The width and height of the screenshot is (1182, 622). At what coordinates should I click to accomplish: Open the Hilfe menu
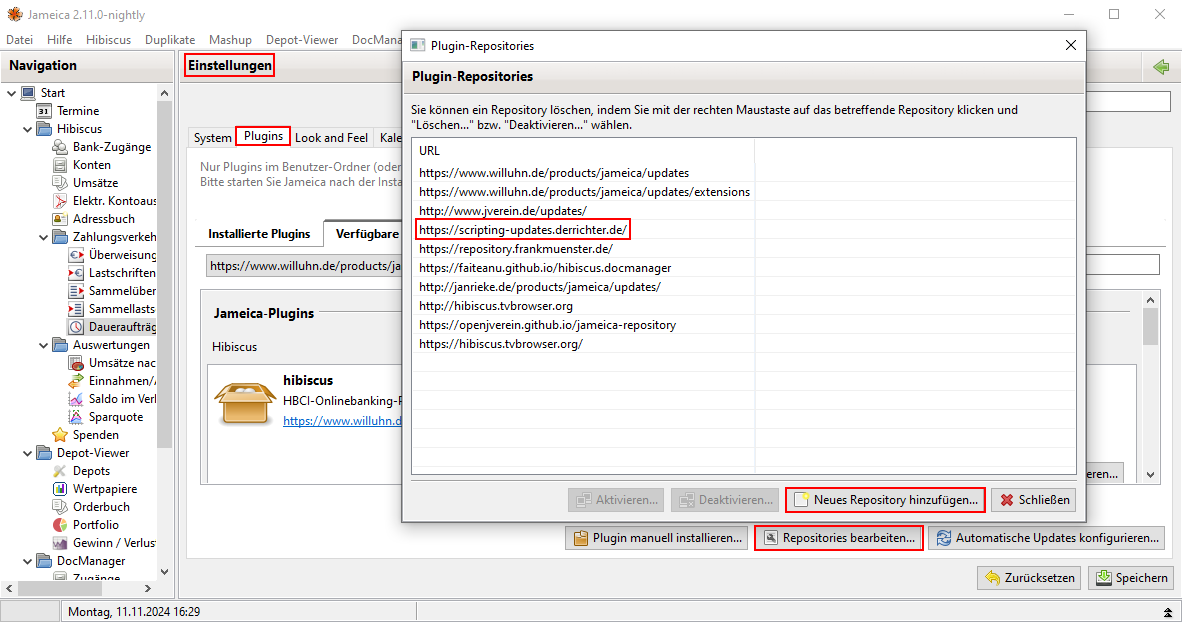60,40
